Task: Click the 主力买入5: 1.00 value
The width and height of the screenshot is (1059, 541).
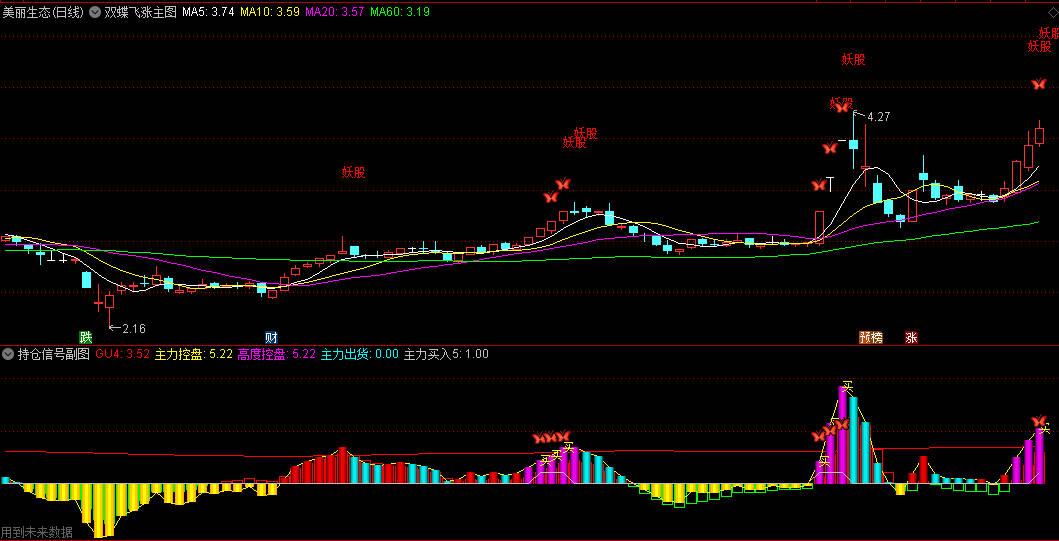Action: pyautogui.click(x=446, y=354)
